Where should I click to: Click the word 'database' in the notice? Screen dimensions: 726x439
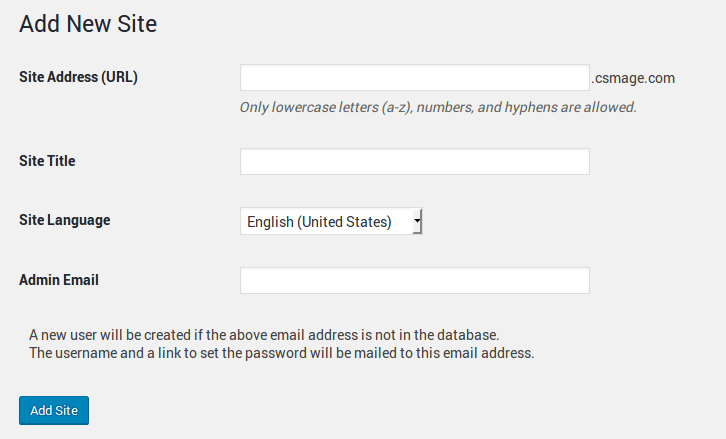pos(464,334)
